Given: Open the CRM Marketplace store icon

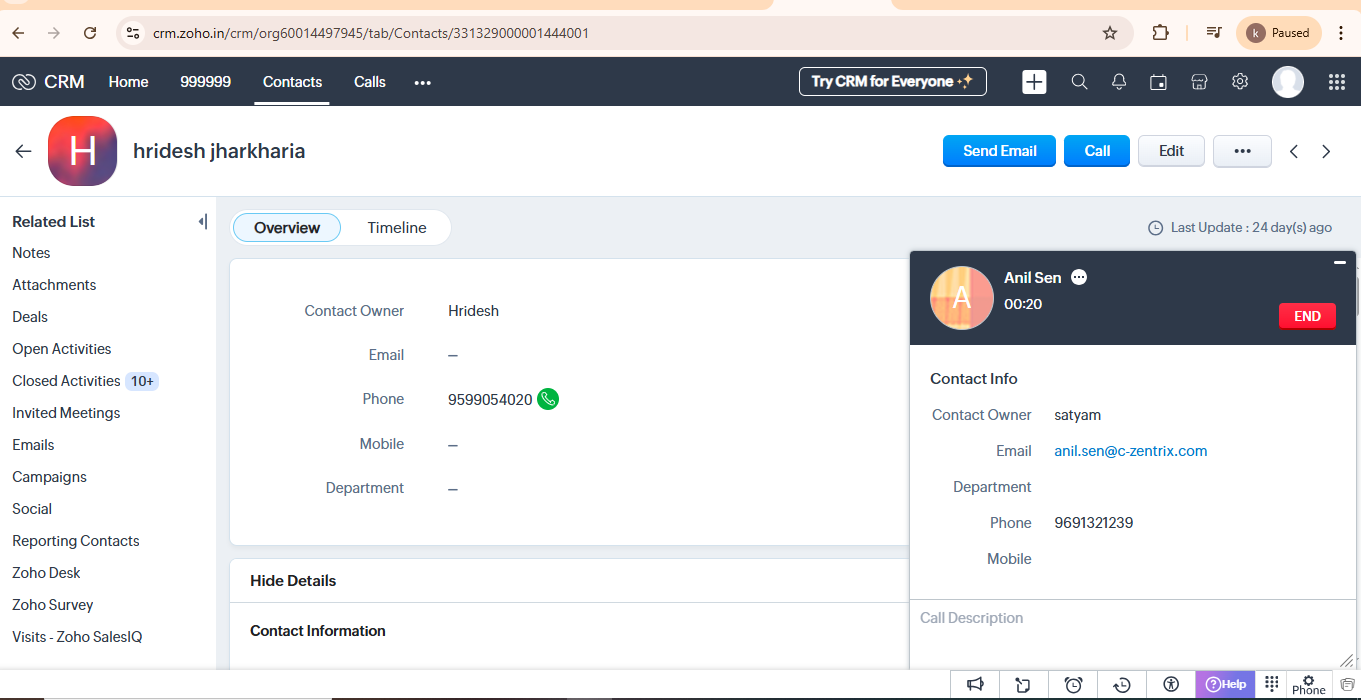Looking at the screenshot, I should [x=1199, y=82].
